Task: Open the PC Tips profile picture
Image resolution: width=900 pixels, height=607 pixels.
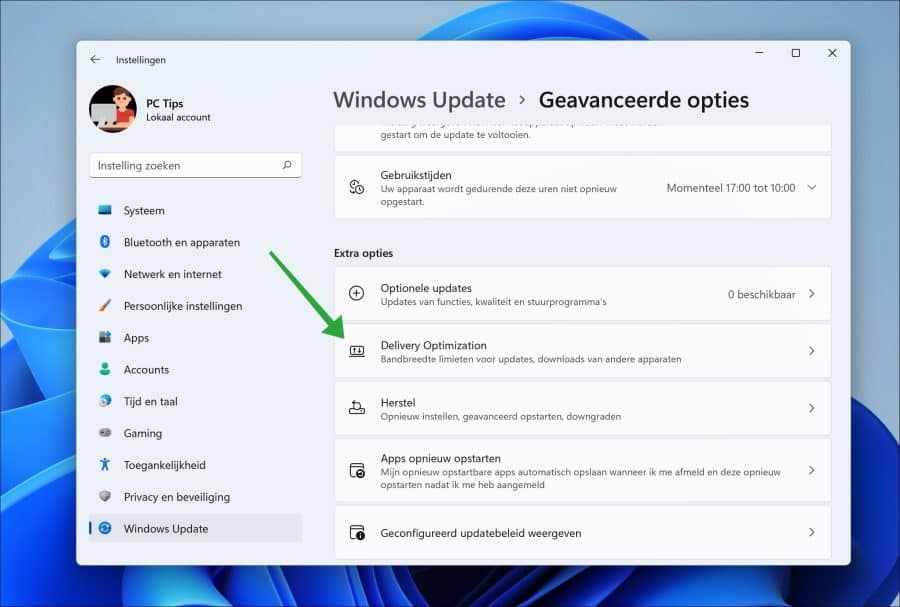Action: 113,109
